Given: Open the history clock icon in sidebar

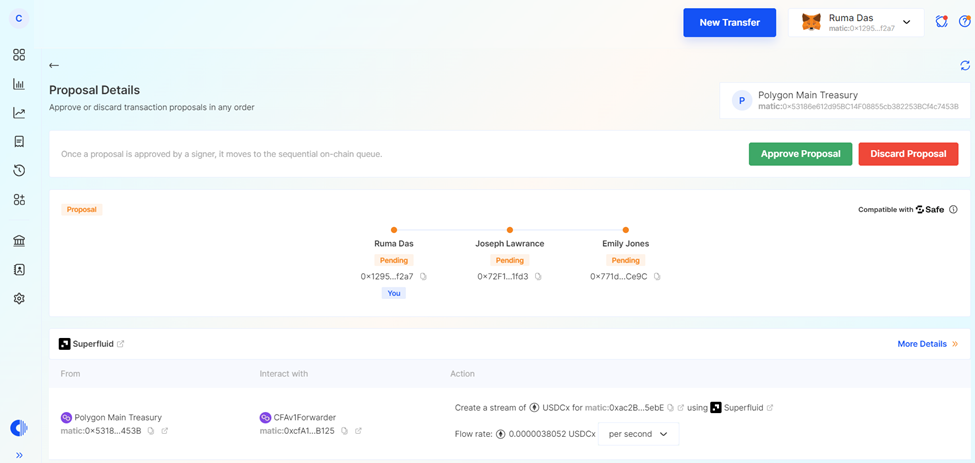Looking at the screenshot, I should 19,171.
